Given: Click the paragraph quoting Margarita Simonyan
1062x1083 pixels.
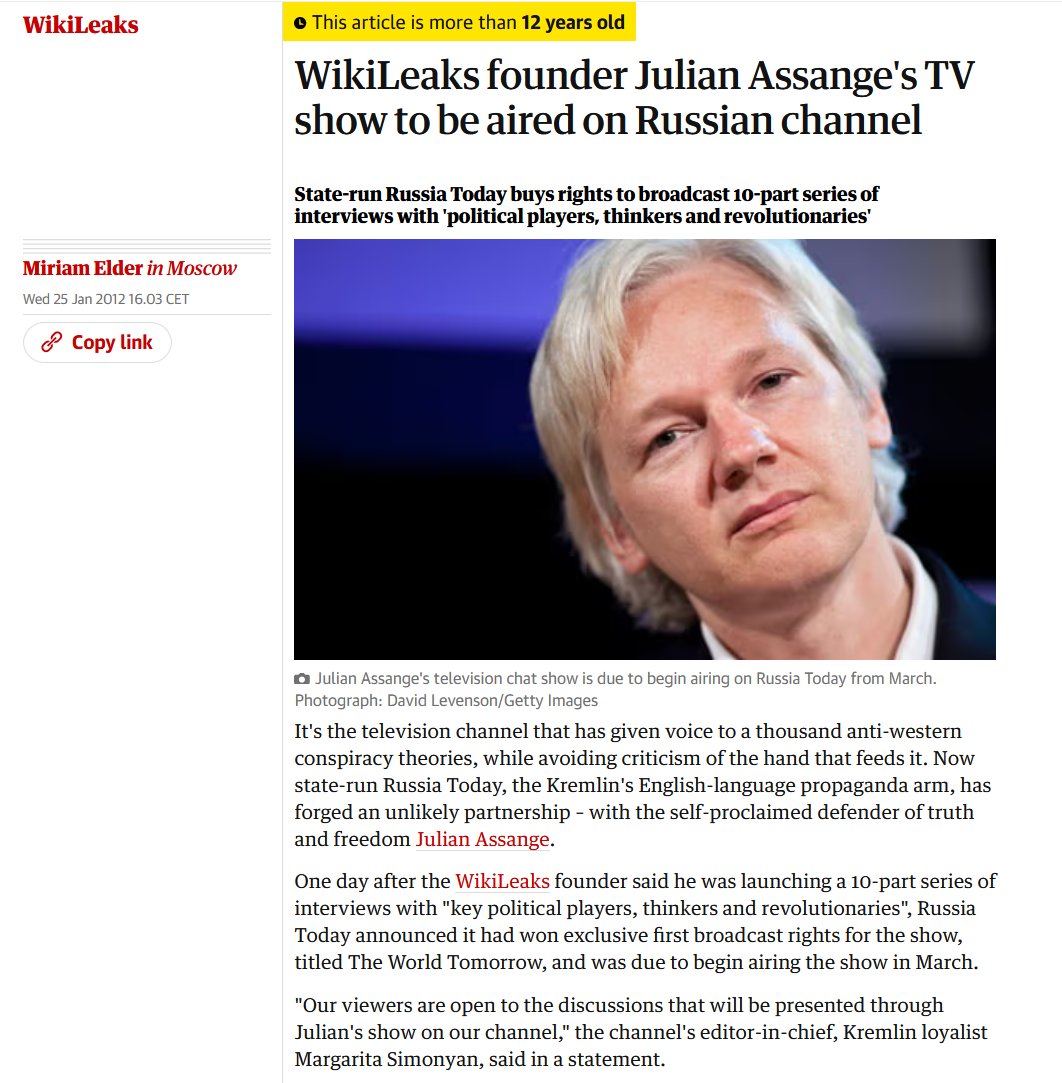Looking at the screenshot, I should coord(641,1032).
